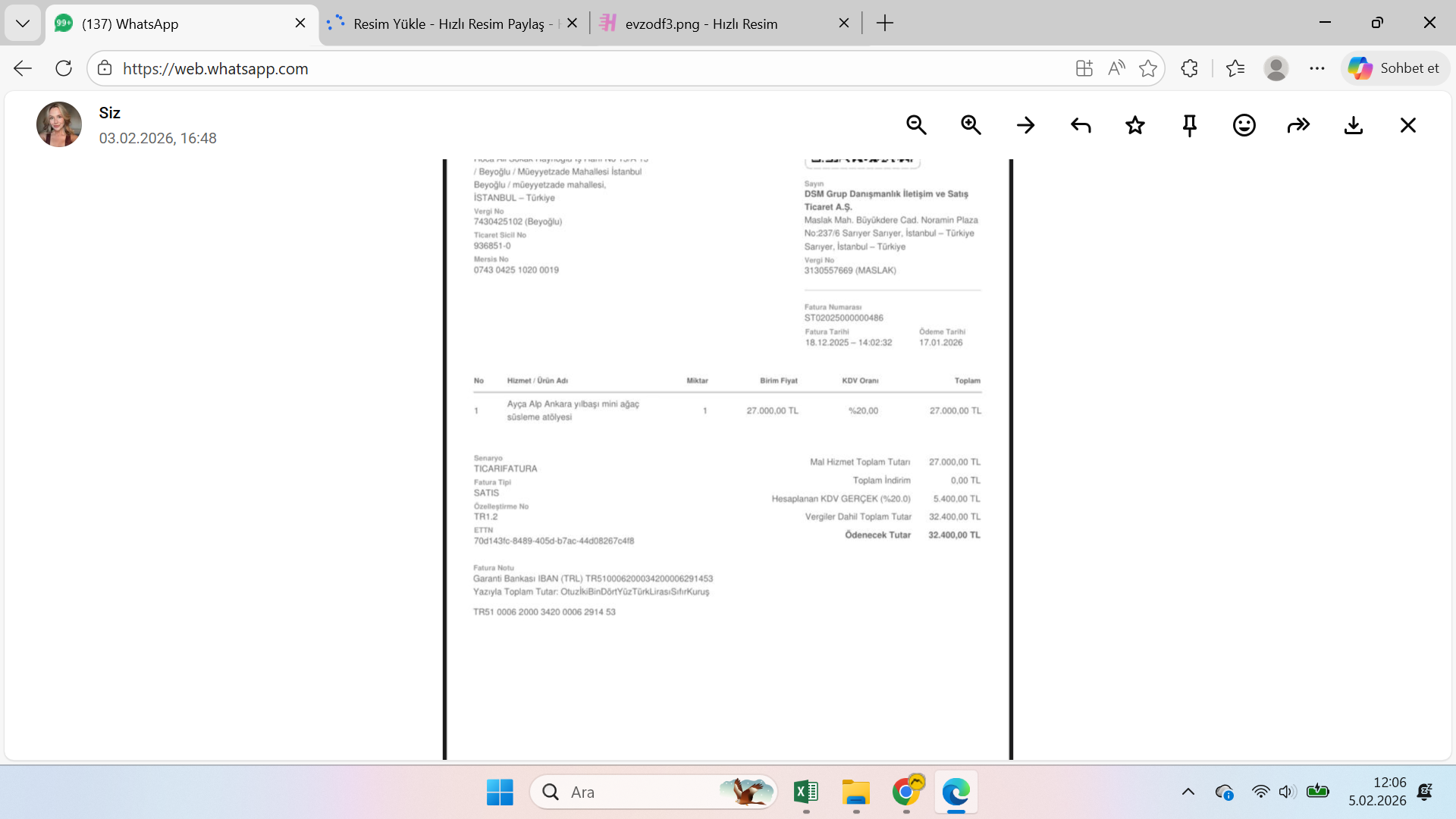This screenshot has width=1456, height=819.
Task: Add this page to favorites
Action: click(x=1148, y=68)
